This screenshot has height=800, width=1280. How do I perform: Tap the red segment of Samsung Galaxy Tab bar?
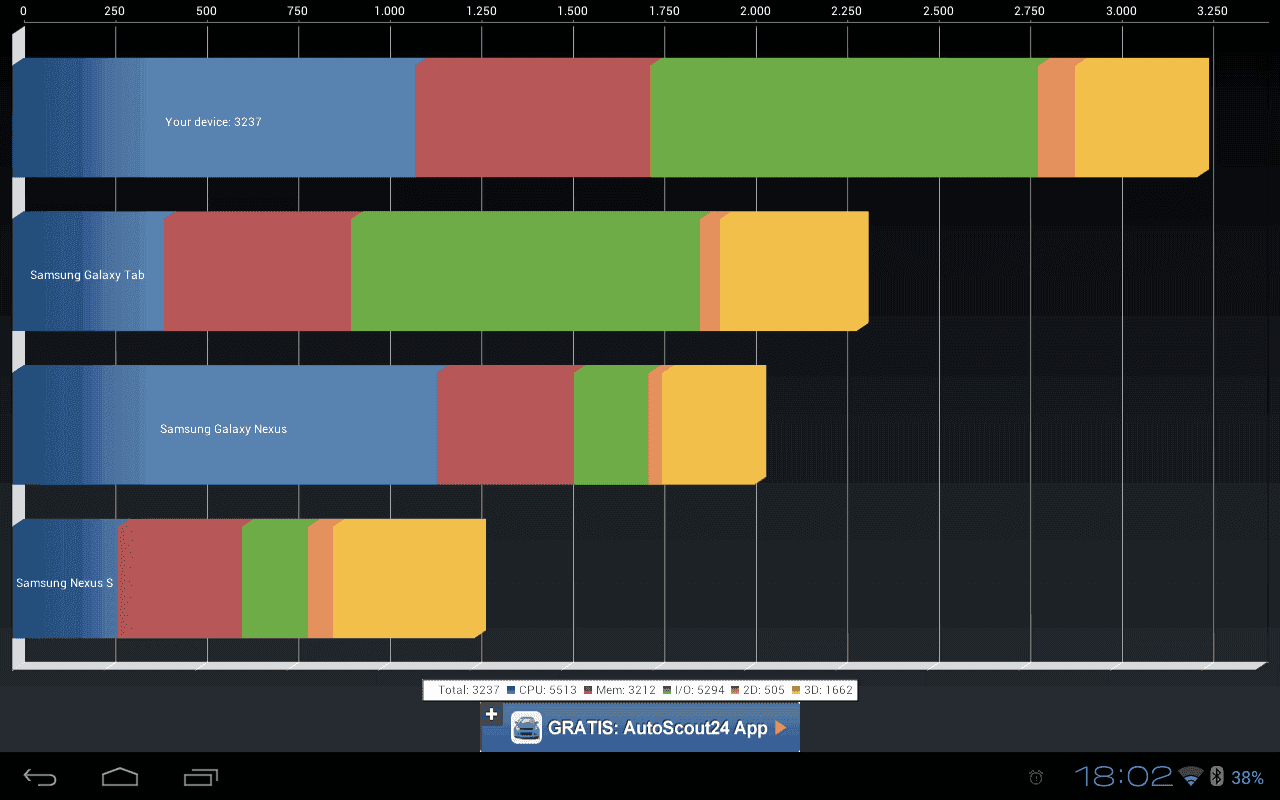tap(257, 271)
